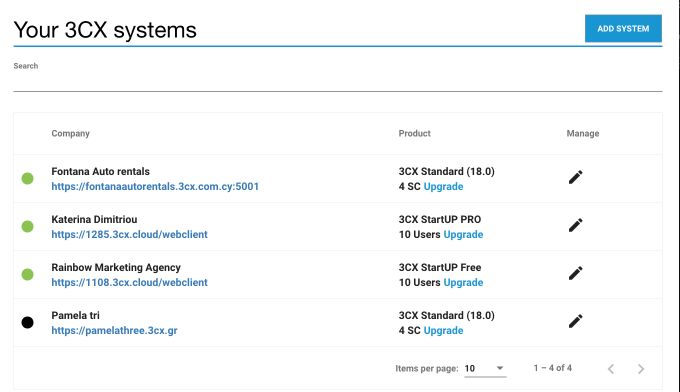This screenshot has height=392, width=680.
Task: Click Fontana Auto rentals green status dot
Action: coord(27,179)
